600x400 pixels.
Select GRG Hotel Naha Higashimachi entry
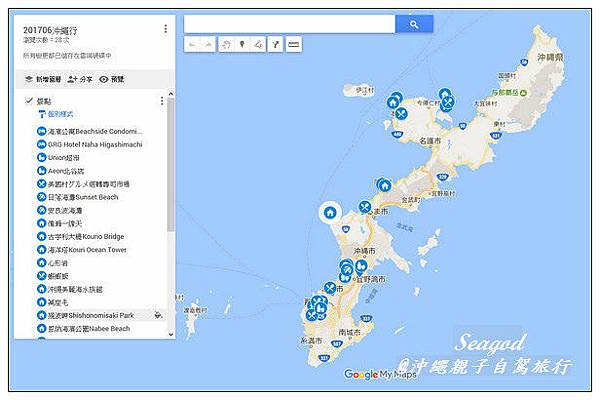[x=90, y=144]
